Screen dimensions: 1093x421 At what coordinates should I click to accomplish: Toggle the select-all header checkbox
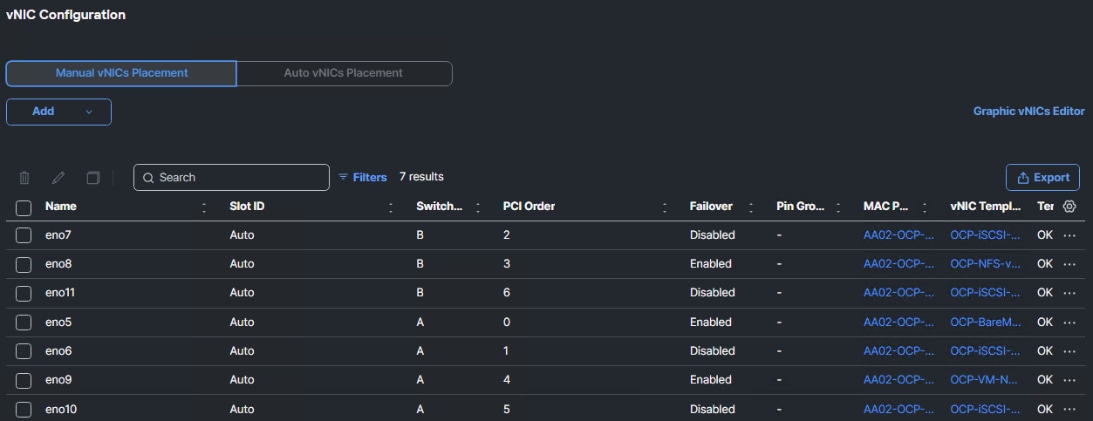point(24,207)
